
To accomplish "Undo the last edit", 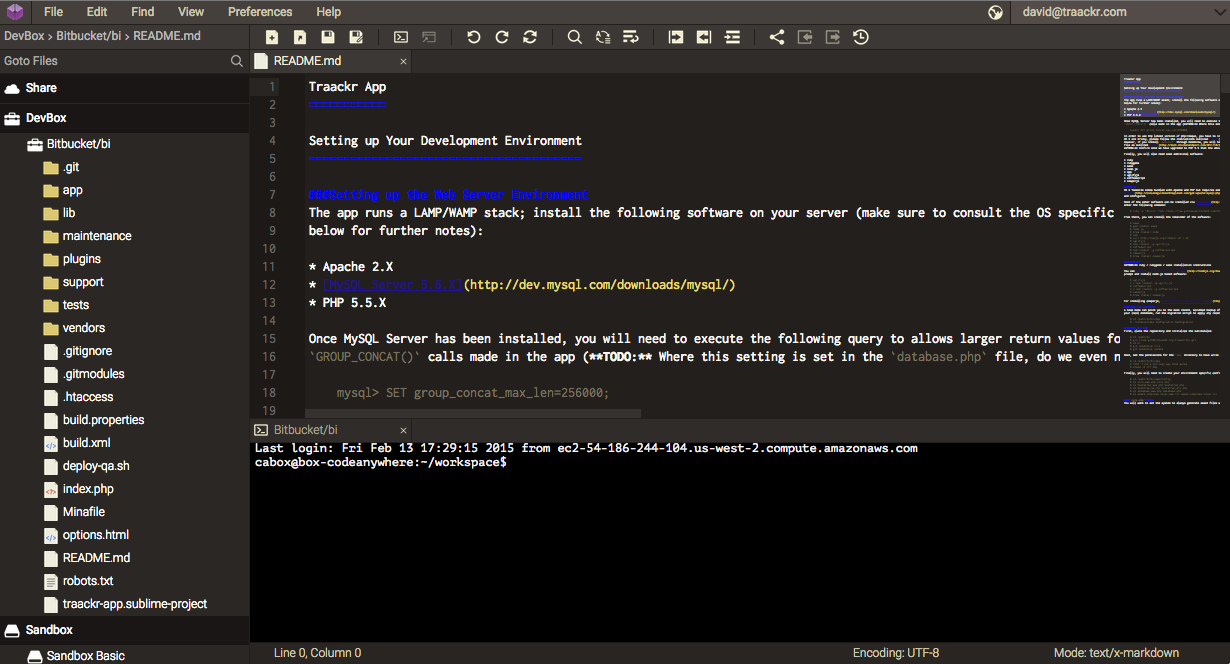I will click(474, 37).
